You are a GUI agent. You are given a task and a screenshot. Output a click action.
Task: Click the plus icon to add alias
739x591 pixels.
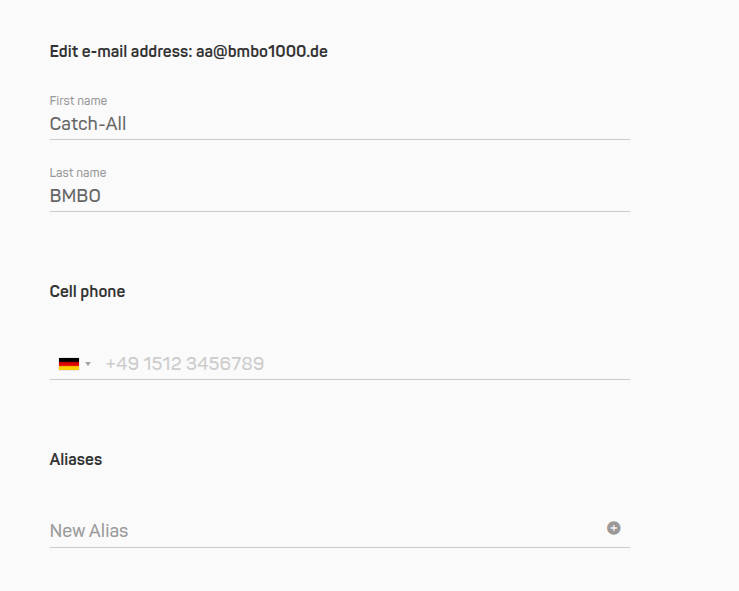(x=614, y=528)
